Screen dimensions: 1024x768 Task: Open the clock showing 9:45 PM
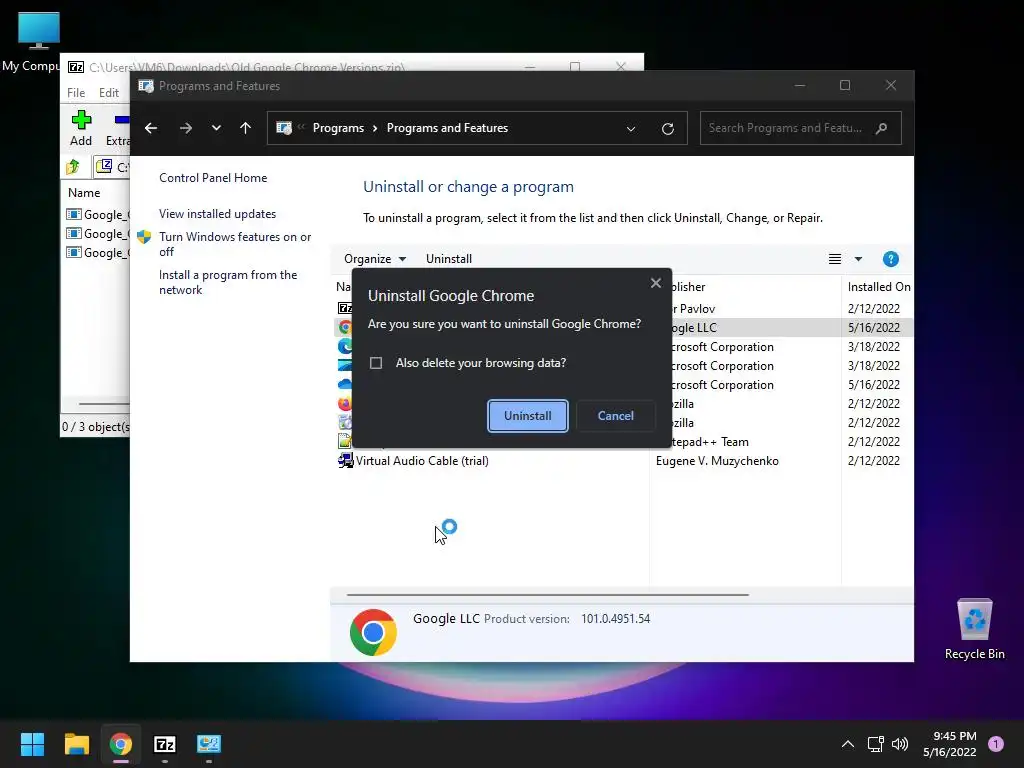[950, 744]
